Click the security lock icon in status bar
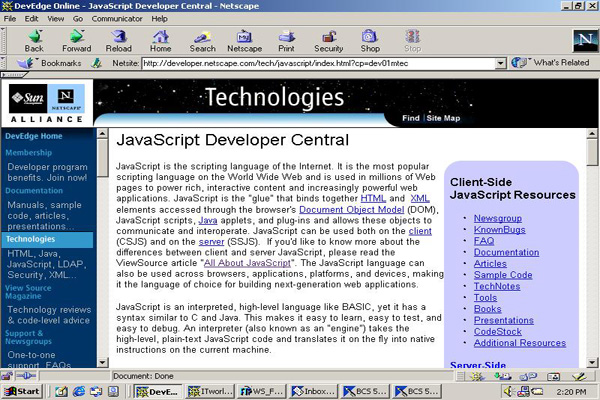The width and height of the screenshot is (600, 400). pos(7,376)
